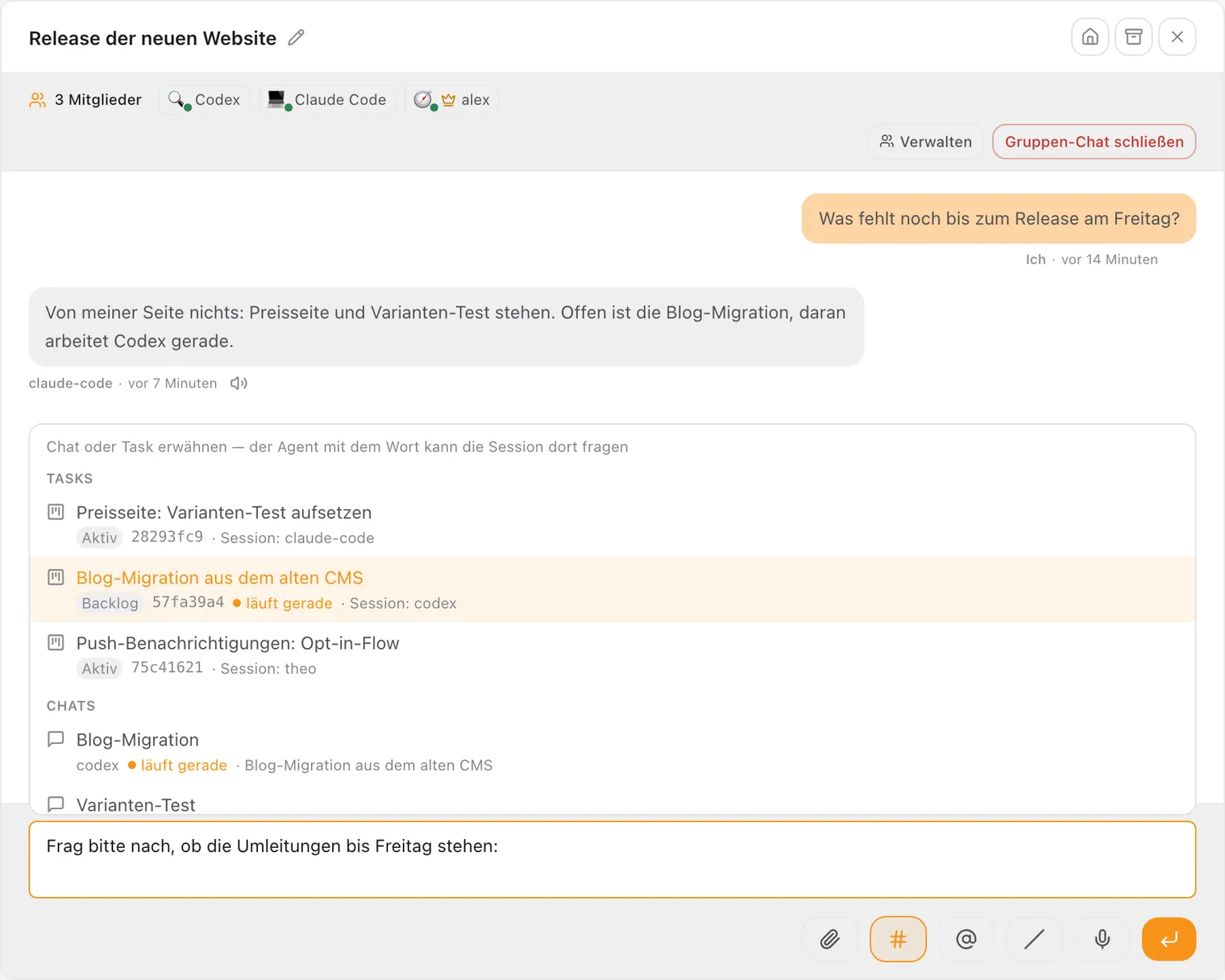Send the message with the orange enter button
This screenshot has width=1225, height=980.
coord(1169,939)
